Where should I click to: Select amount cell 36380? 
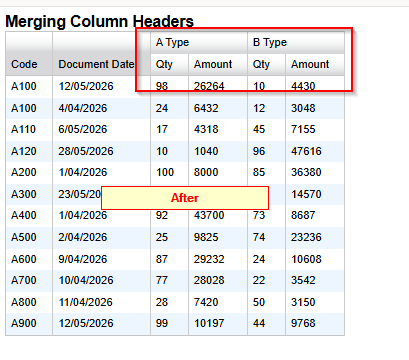[315, 172]
